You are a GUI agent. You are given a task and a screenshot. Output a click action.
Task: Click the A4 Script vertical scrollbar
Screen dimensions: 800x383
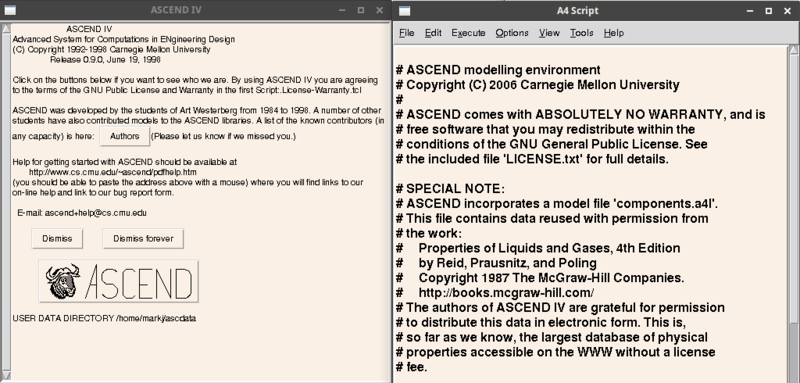[793, 214]
